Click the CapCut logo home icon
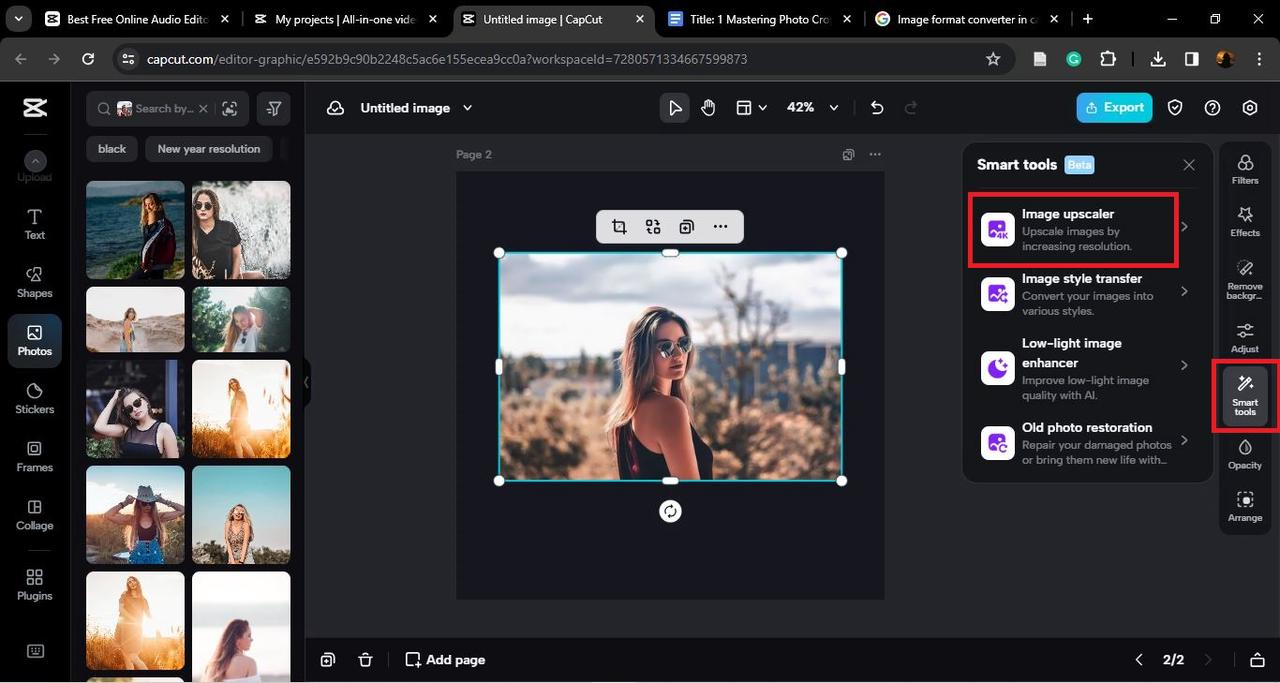Image resolution: width=1280 pixels, height=683 pixels. [x=35, y=108]
